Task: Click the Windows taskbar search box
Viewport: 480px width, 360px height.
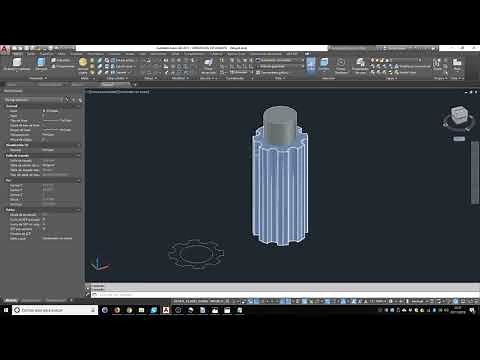Action: pyautogui.click(x=55, y=310)
